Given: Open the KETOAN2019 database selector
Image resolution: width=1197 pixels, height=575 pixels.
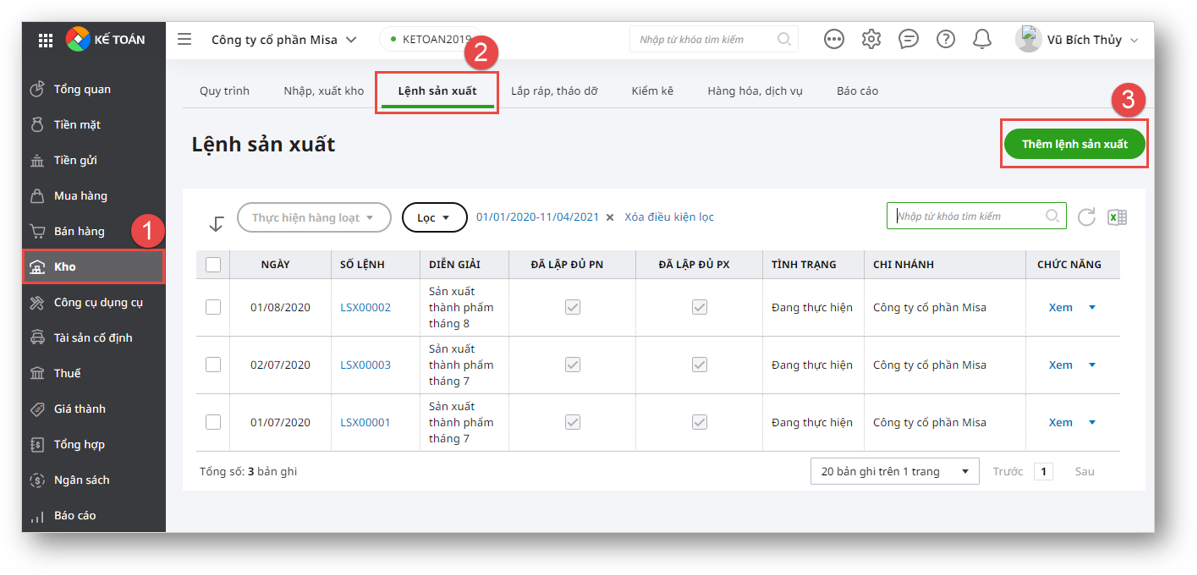Looking at the screenshot, I should 431,39.
